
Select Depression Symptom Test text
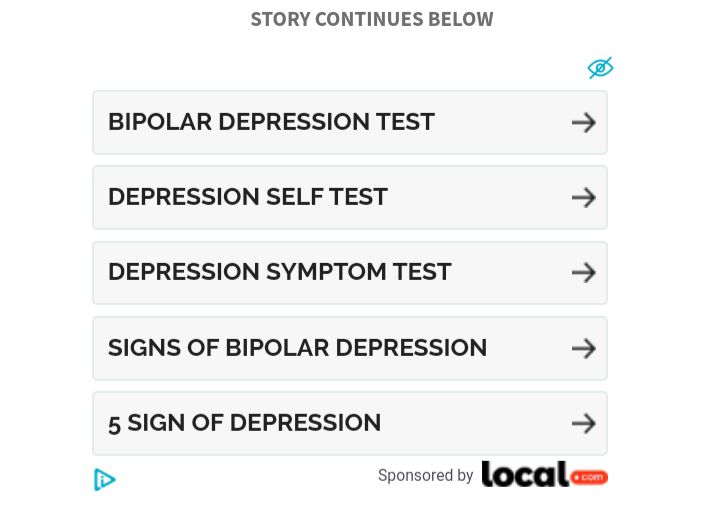click(280, 272)
